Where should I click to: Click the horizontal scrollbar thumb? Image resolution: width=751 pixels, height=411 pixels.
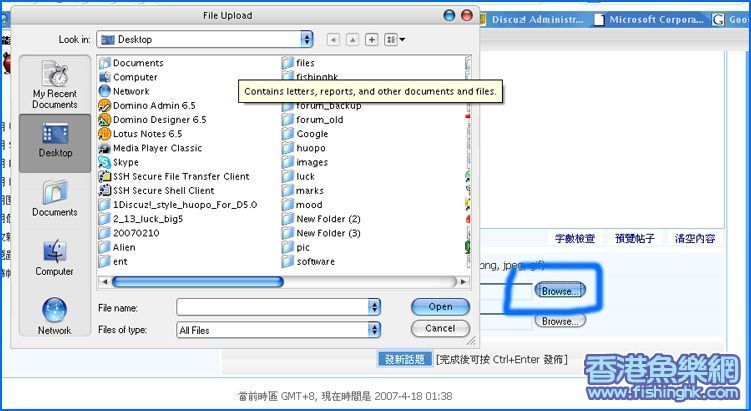pos(198,282)
